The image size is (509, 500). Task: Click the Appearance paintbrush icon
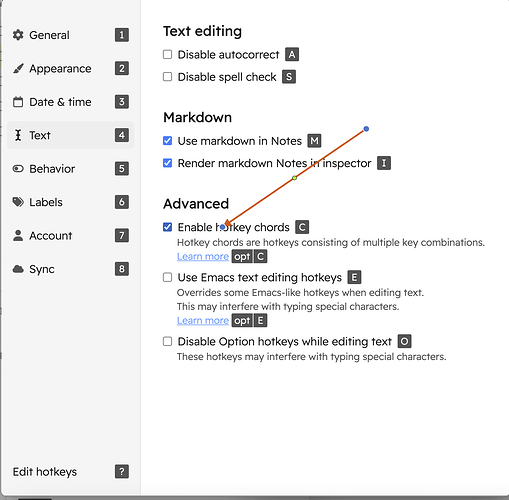coord(18,68)
